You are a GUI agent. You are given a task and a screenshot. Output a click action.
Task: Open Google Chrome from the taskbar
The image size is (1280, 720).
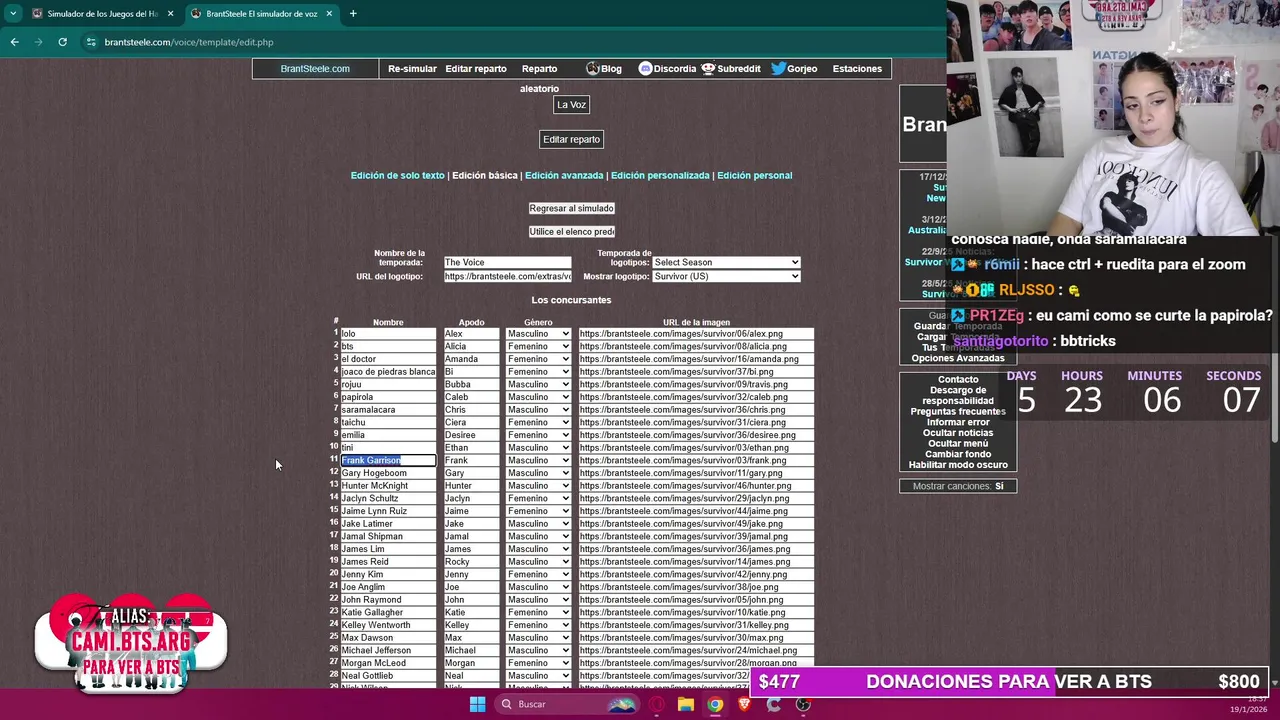[715, 704]
